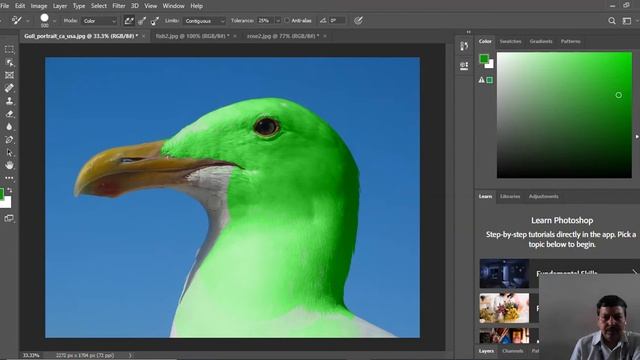Select the Path Selection arrow tool
The height and width of the screenshot is (360, 640).
tap(9, 153)
